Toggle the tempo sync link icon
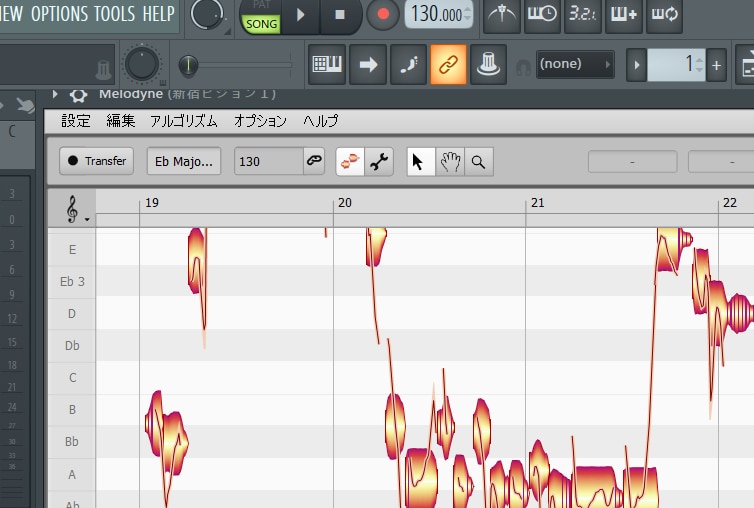 [314, 160]
